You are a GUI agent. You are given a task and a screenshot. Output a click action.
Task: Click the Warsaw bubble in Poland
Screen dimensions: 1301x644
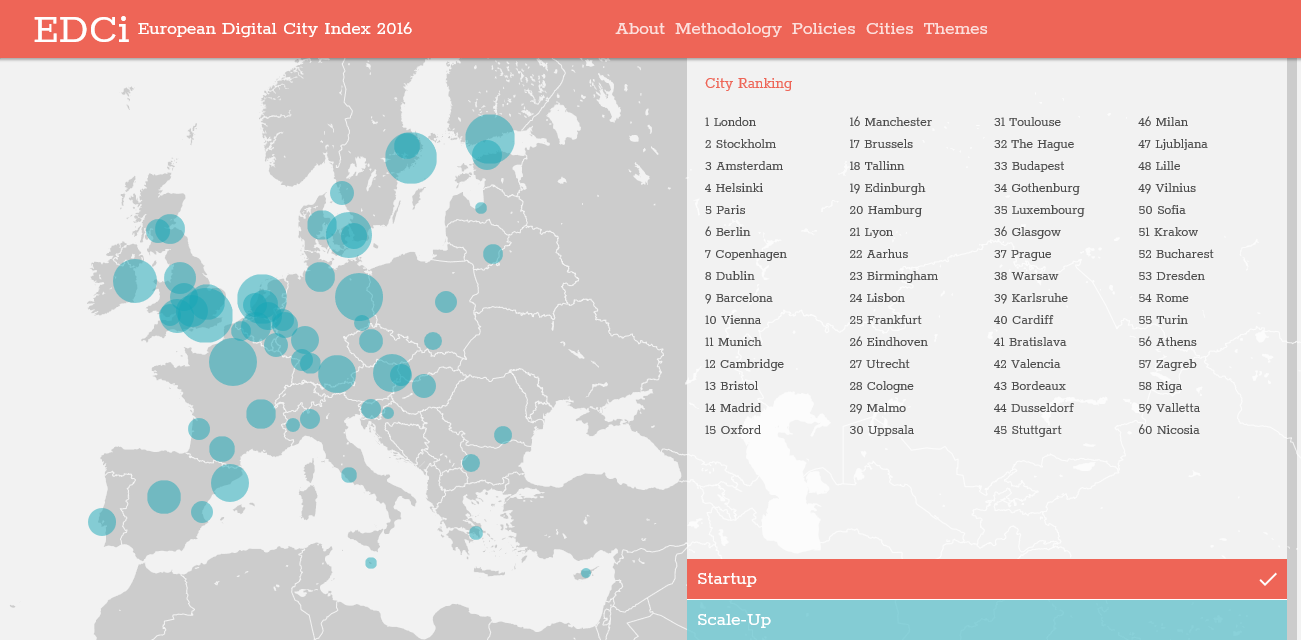pos(446,301)
